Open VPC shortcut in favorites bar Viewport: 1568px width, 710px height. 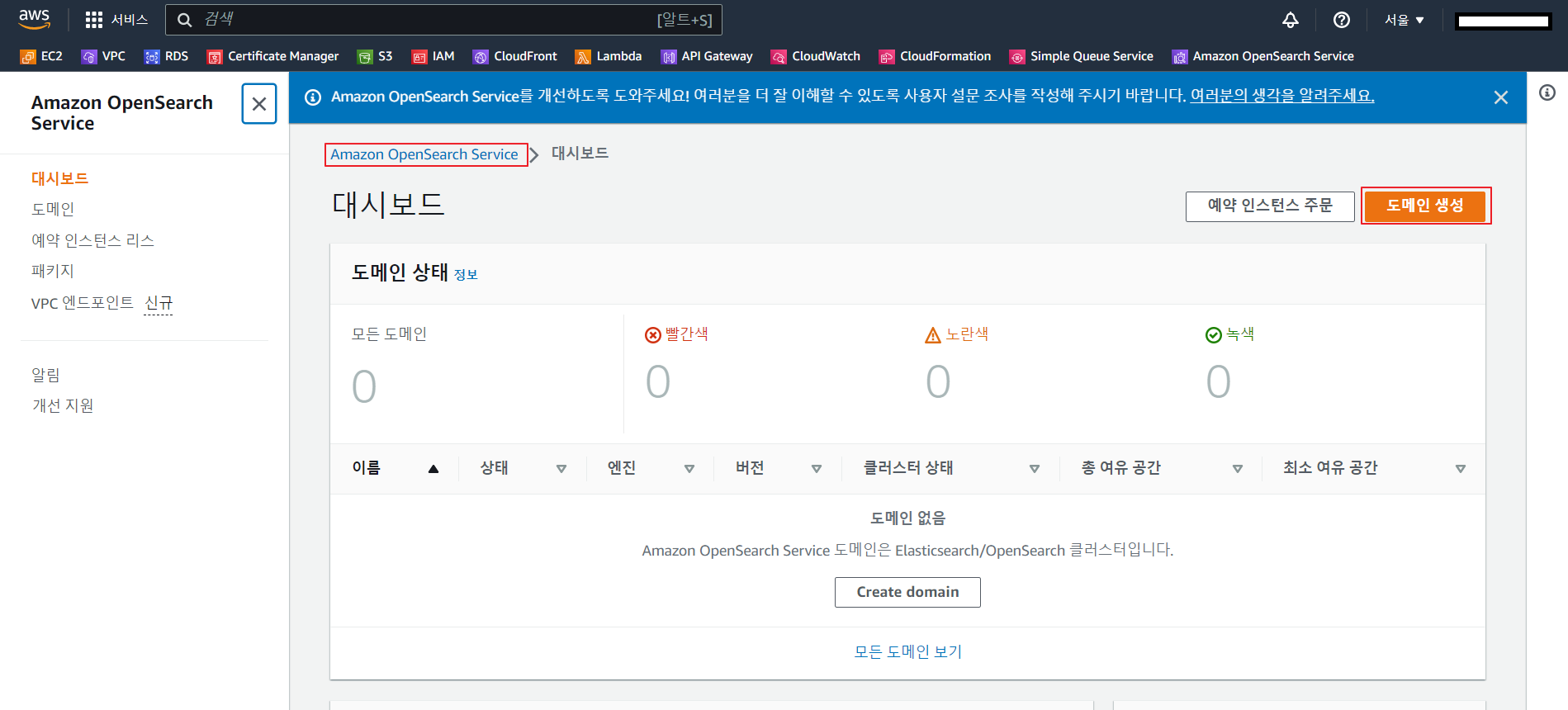click(x=103, y=56)
